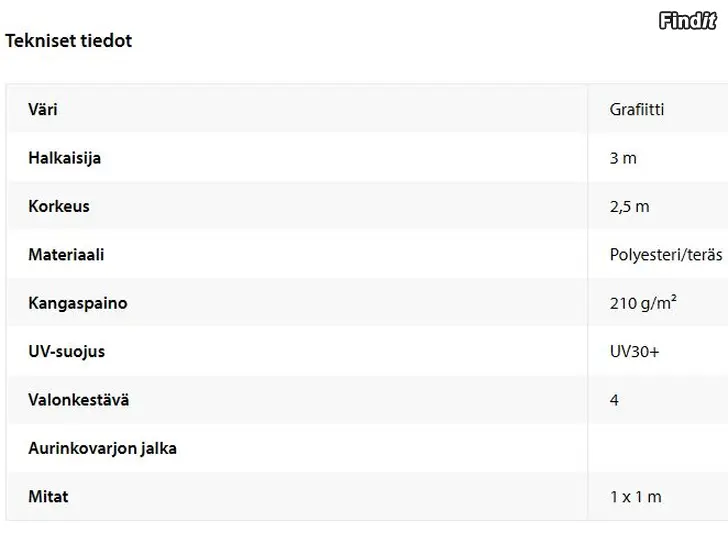This screenshot has height=546, width=728.
Task: Click the Halkaisija row label
Action: pos(65,158)
